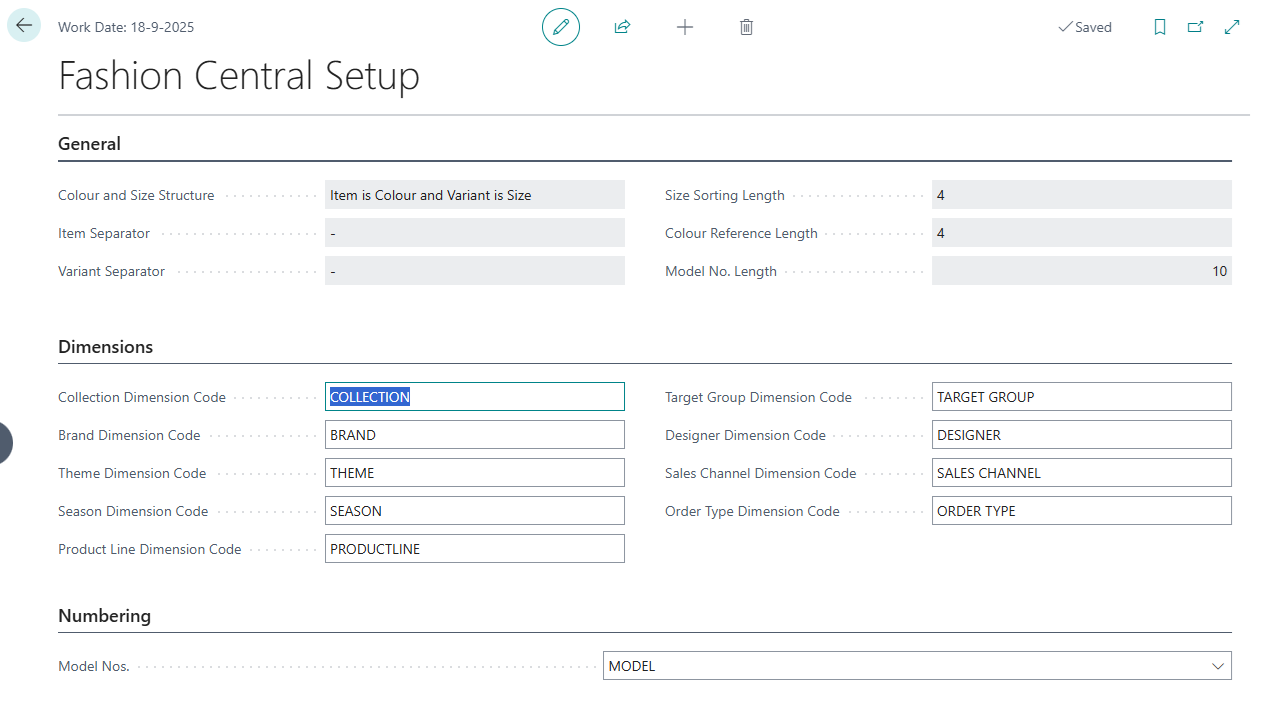
Task: Focus the Product Line Dimension Code field
Action: tap(474, 549)
